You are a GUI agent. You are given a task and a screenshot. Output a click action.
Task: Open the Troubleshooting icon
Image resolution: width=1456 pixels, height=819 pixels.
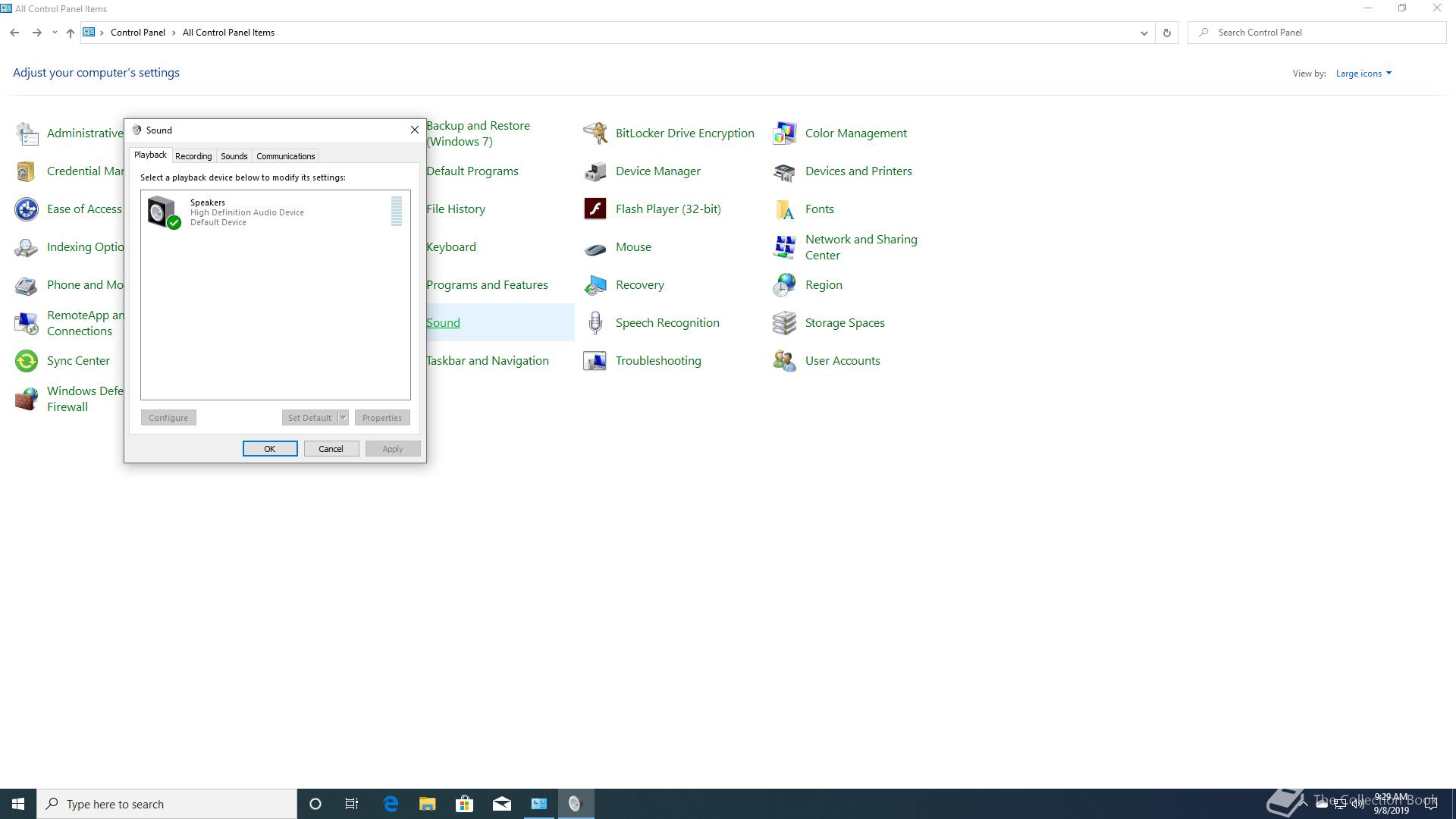(595, 361)
